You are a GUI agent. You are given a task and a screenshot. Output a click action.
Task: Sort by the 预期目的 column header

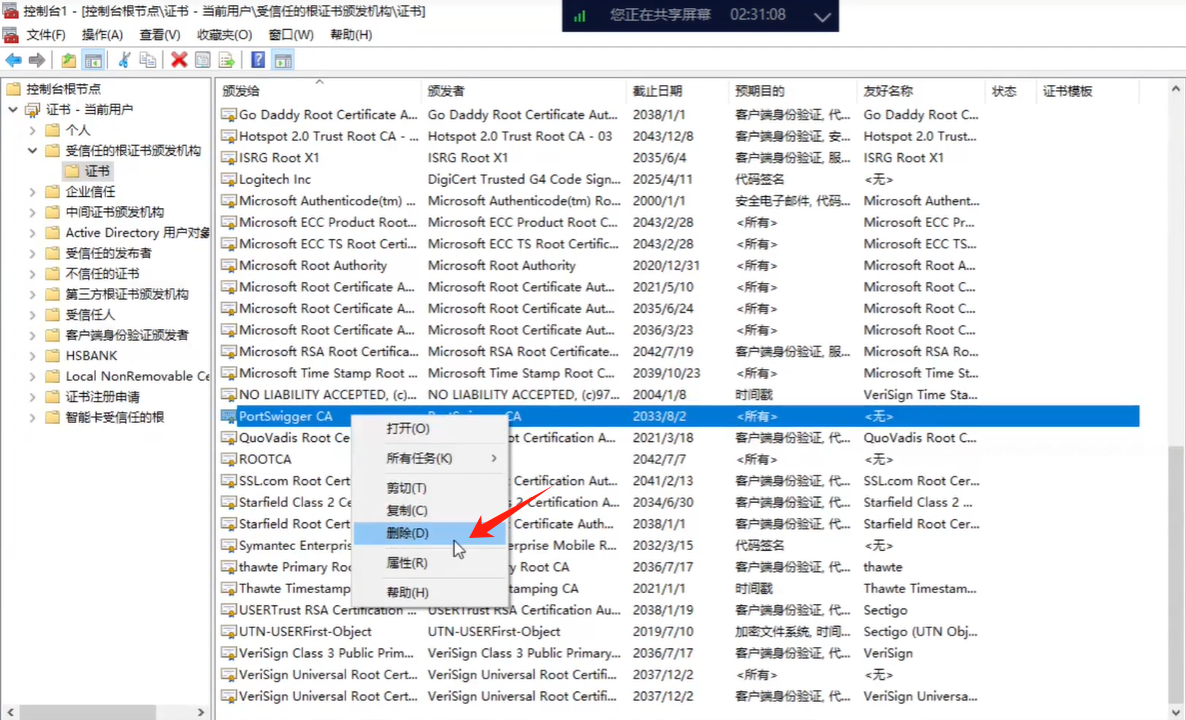[x=793, y=92]
